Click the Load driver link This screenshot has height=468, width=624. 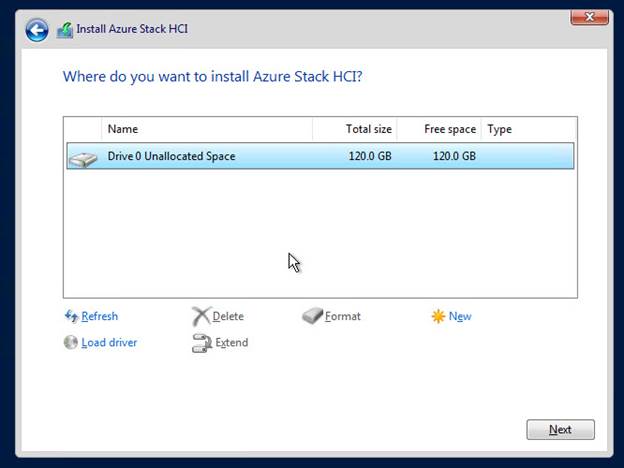(109, 343)
